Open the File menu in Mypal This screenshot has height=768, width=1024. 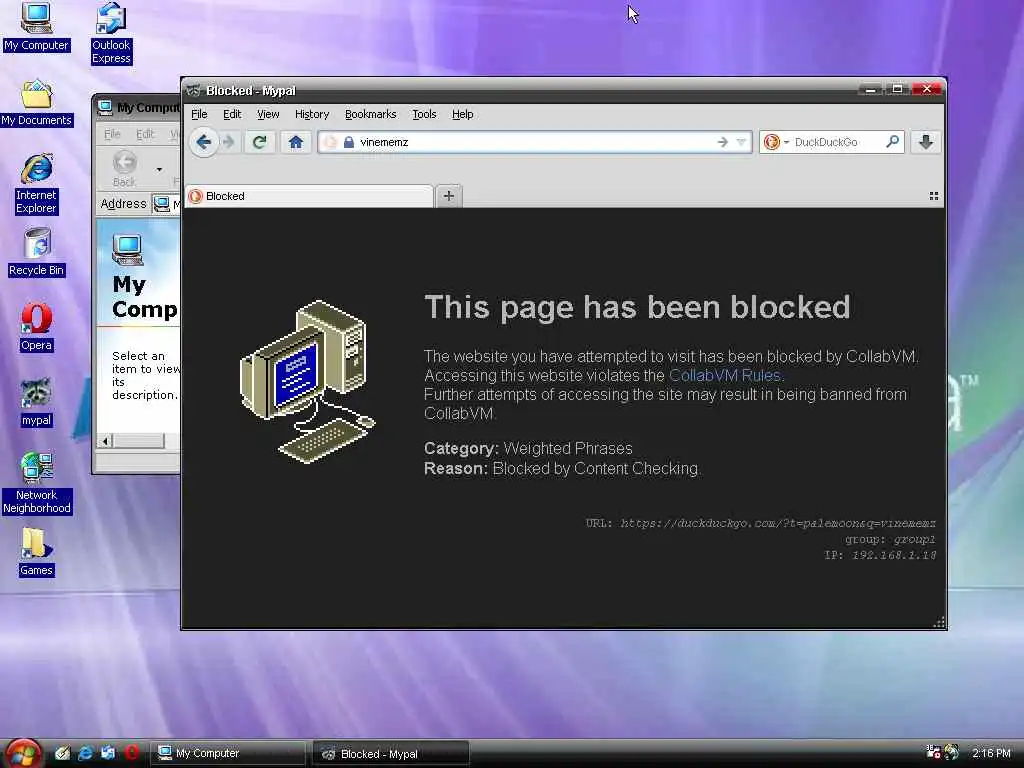tap(199, 114)
